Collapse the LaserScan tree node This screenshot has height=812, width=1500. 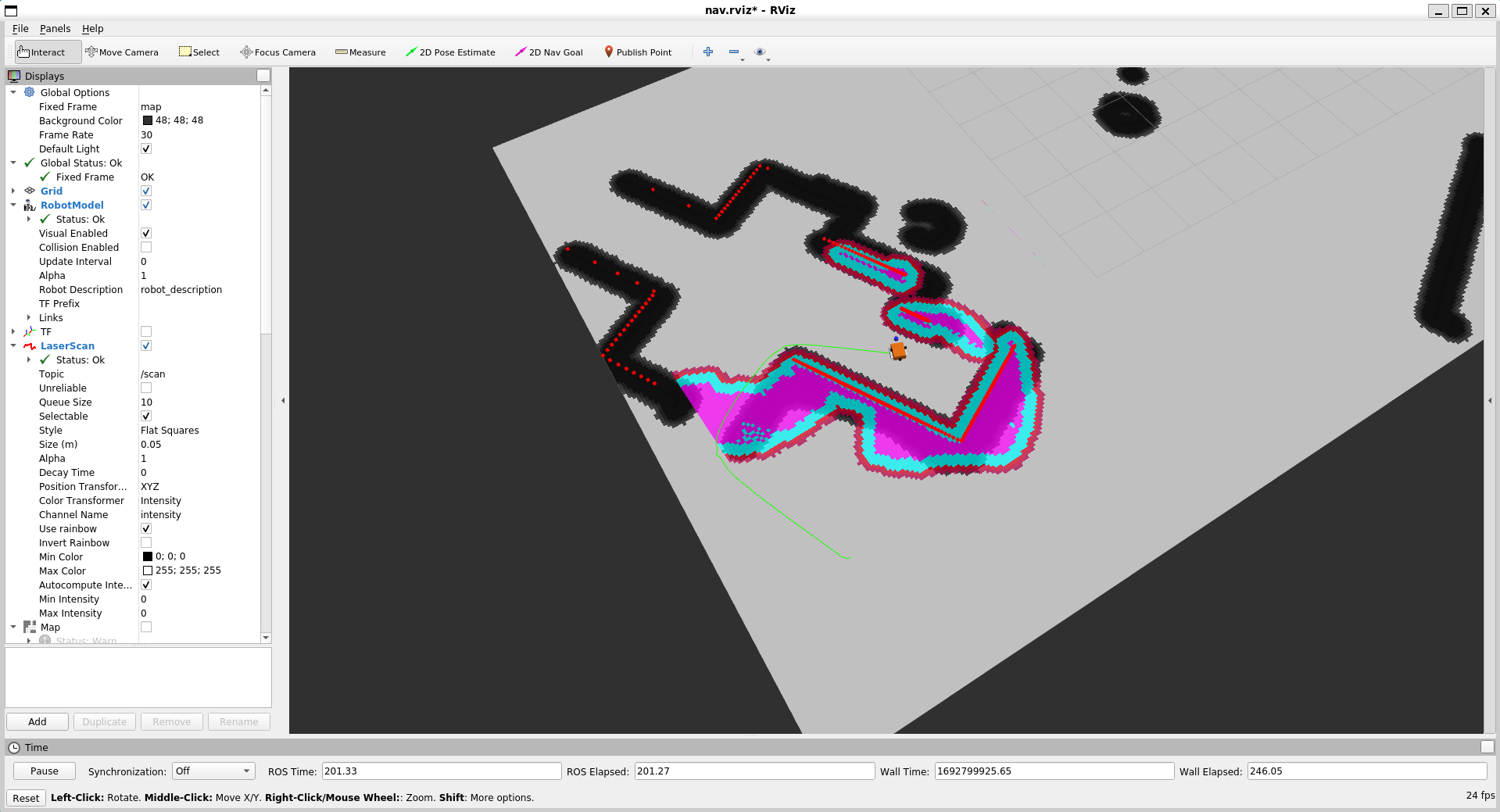pyautogui.click(x=13, y=345)
